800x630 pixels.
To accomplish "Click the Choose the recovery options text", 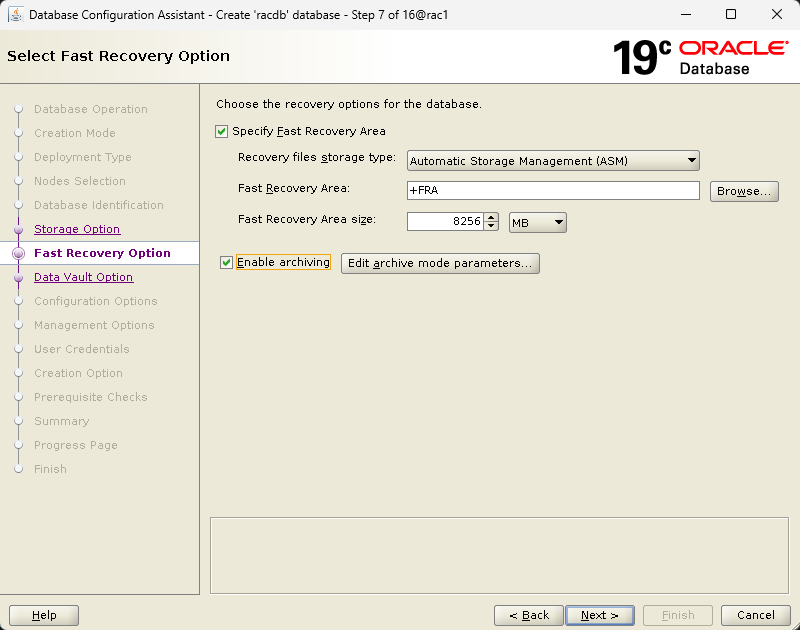I will point(349,104).
